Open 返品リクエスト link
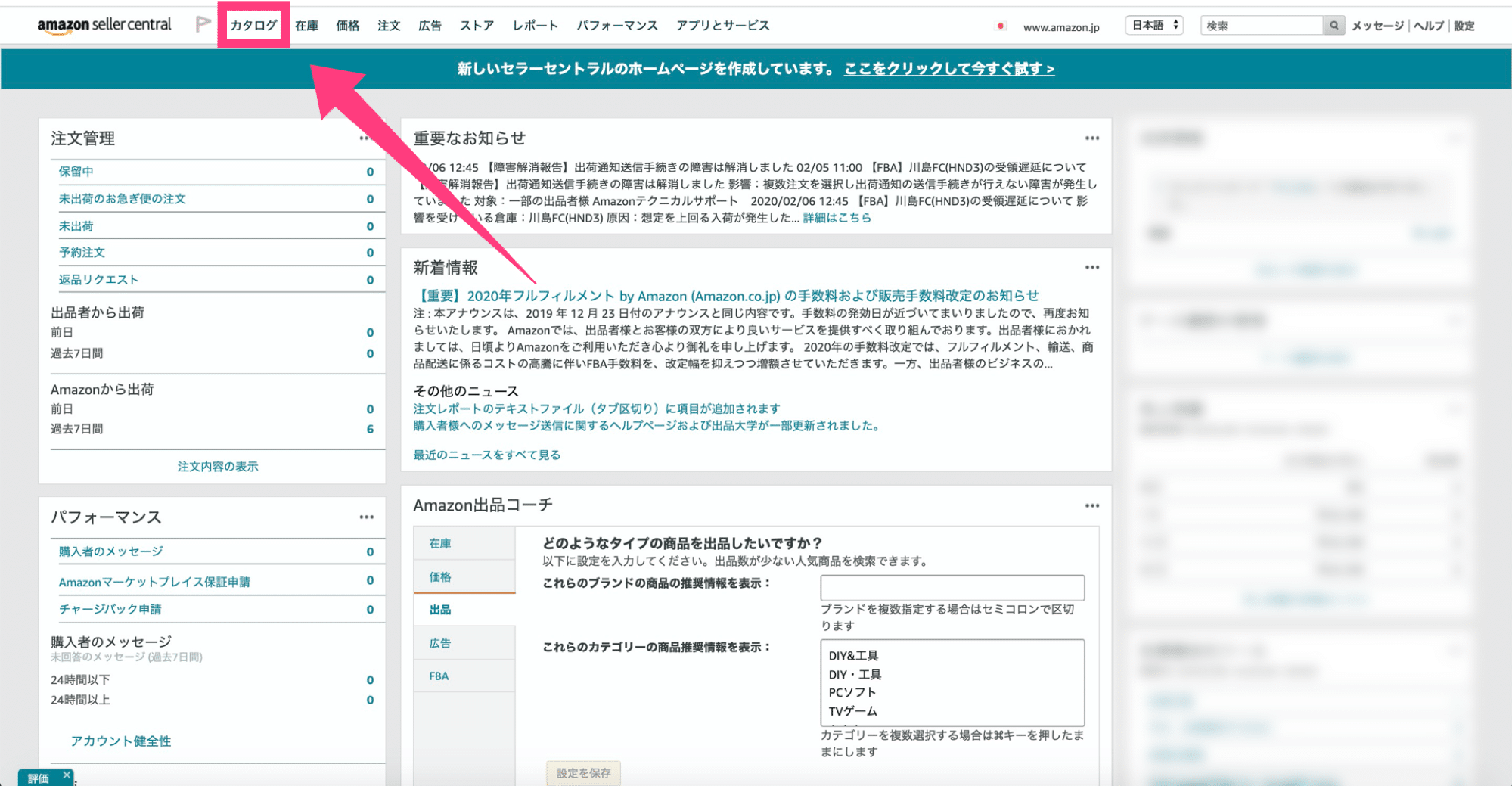1512x786 pixels. click(99, 280)
